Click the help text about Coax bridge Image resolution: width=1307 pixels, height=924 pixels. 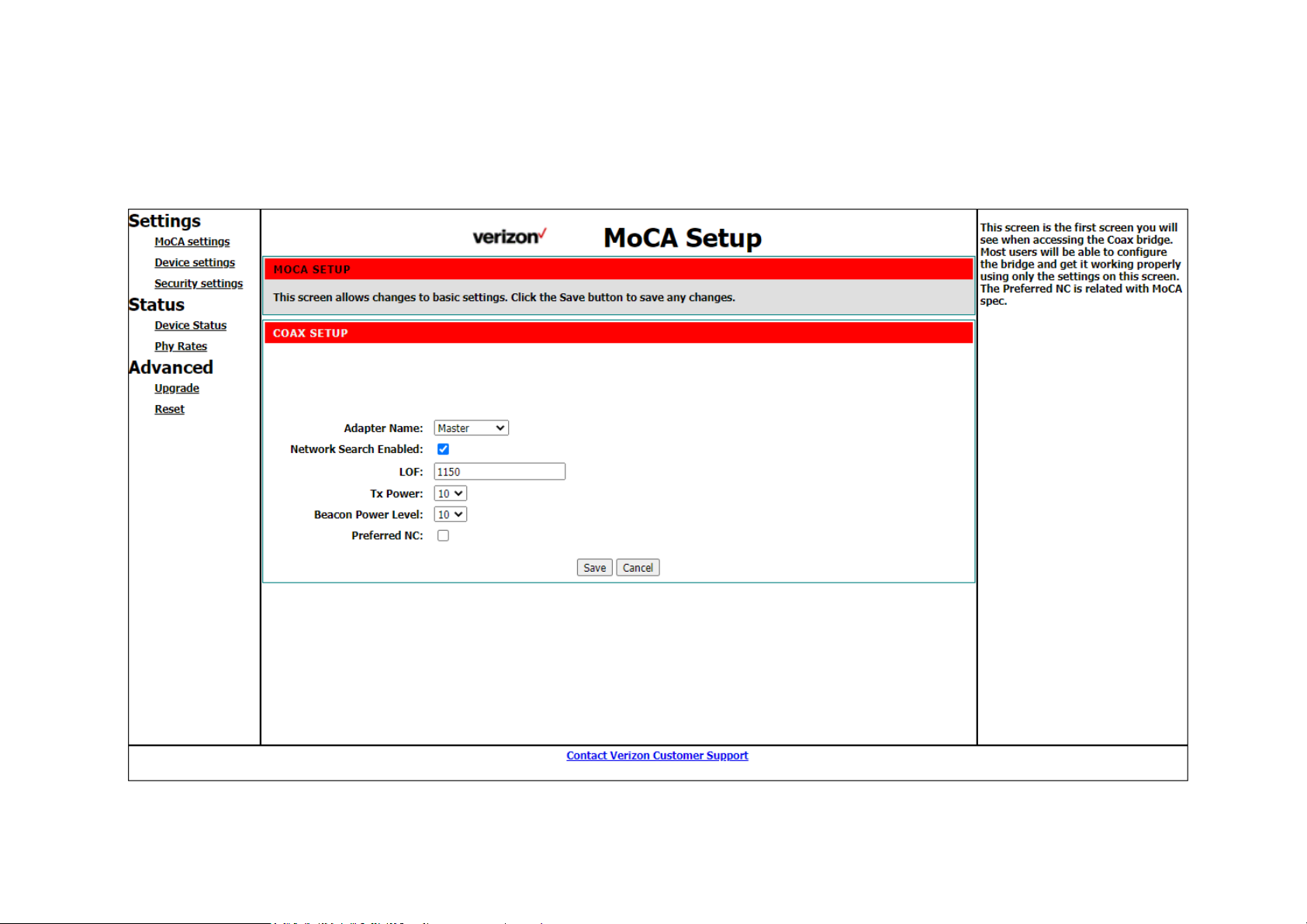(x=1081, y=264)
